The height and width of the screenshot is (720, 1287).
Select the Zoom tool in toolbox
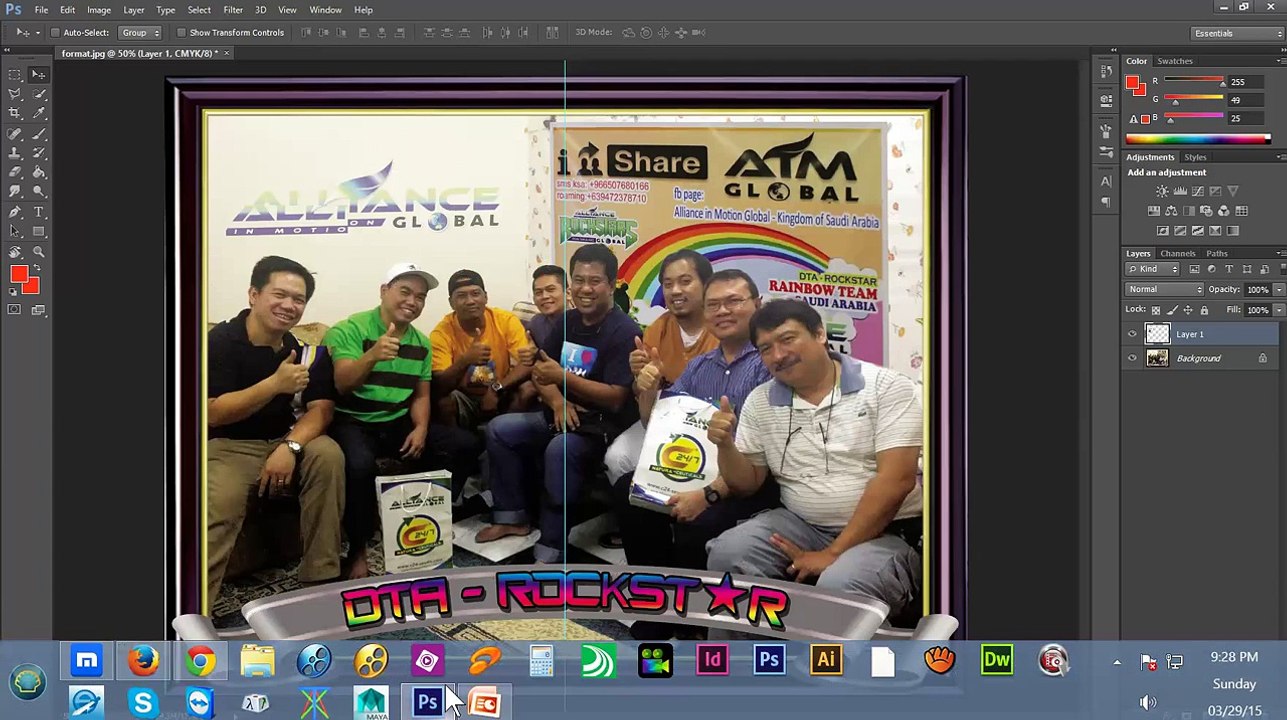click(x=38, y=251)
